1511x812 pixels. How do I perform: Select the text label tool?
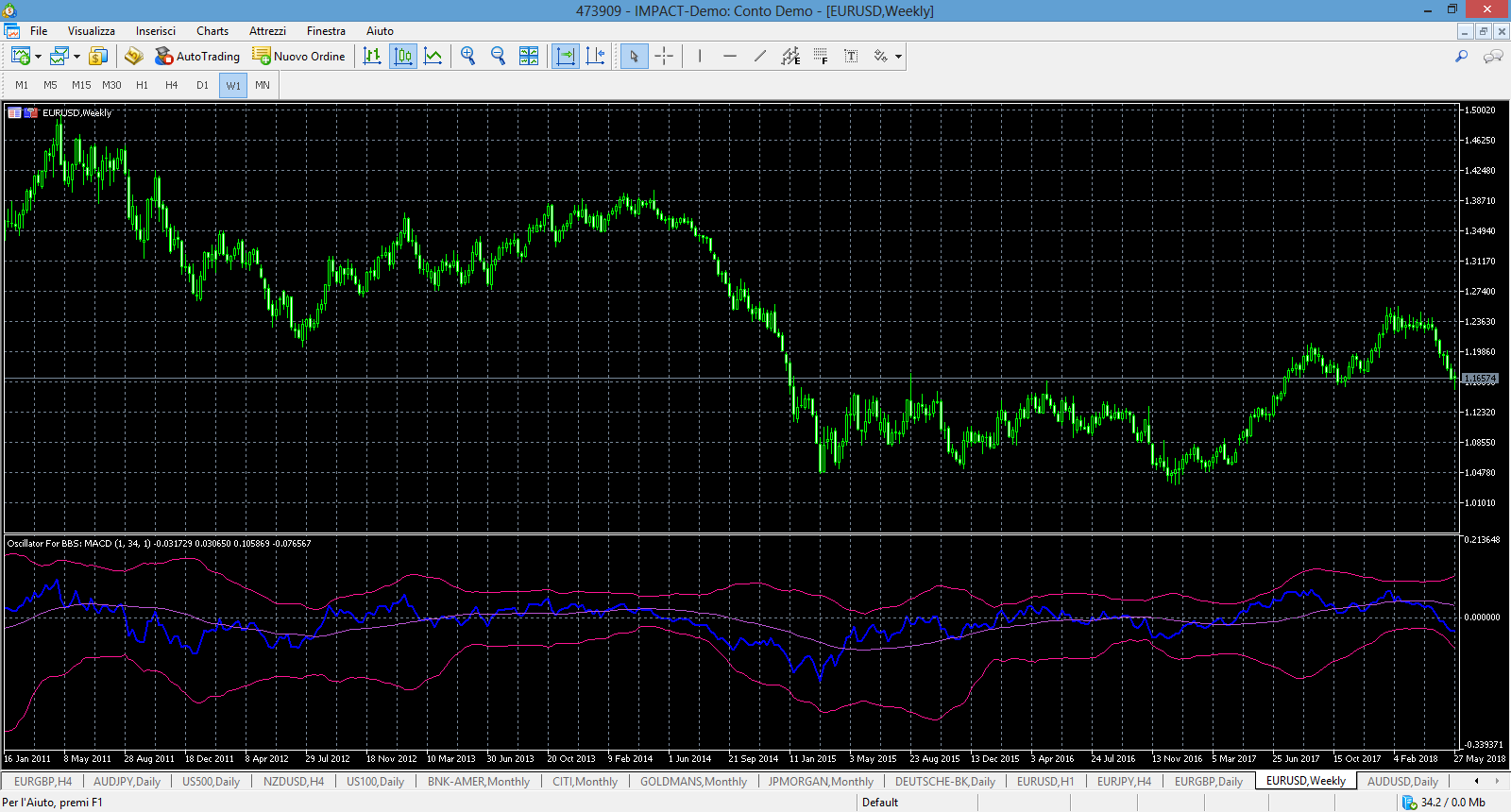point(851,57)
